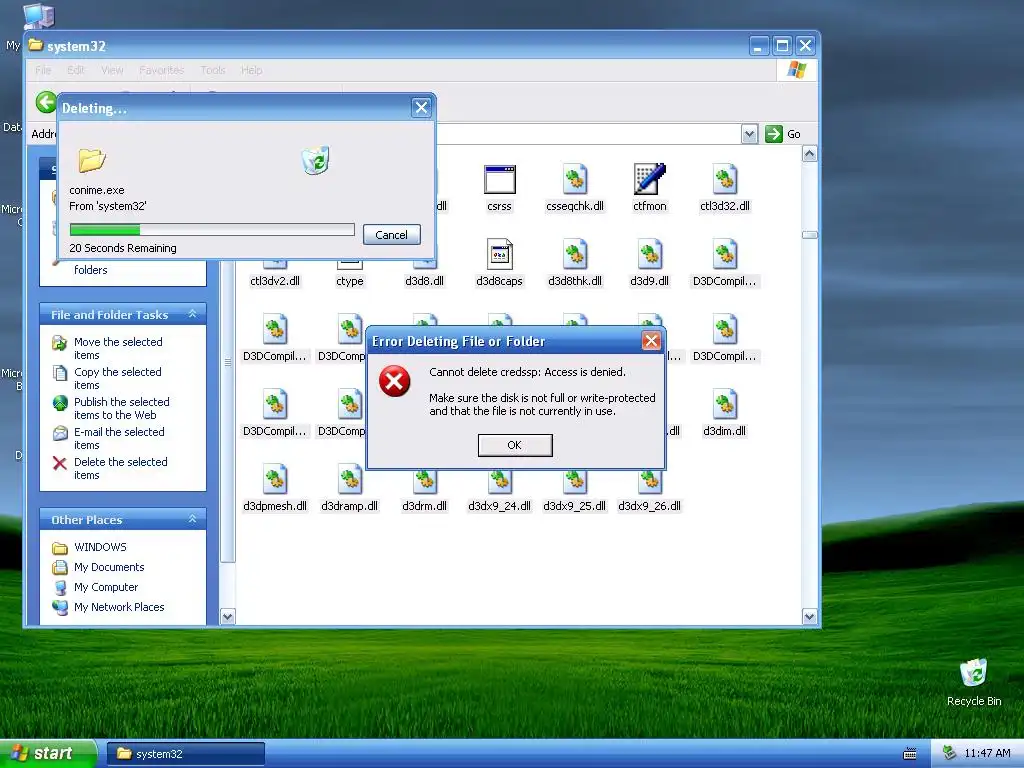Click the keyboard icon in taskbar

coord(910,754)
